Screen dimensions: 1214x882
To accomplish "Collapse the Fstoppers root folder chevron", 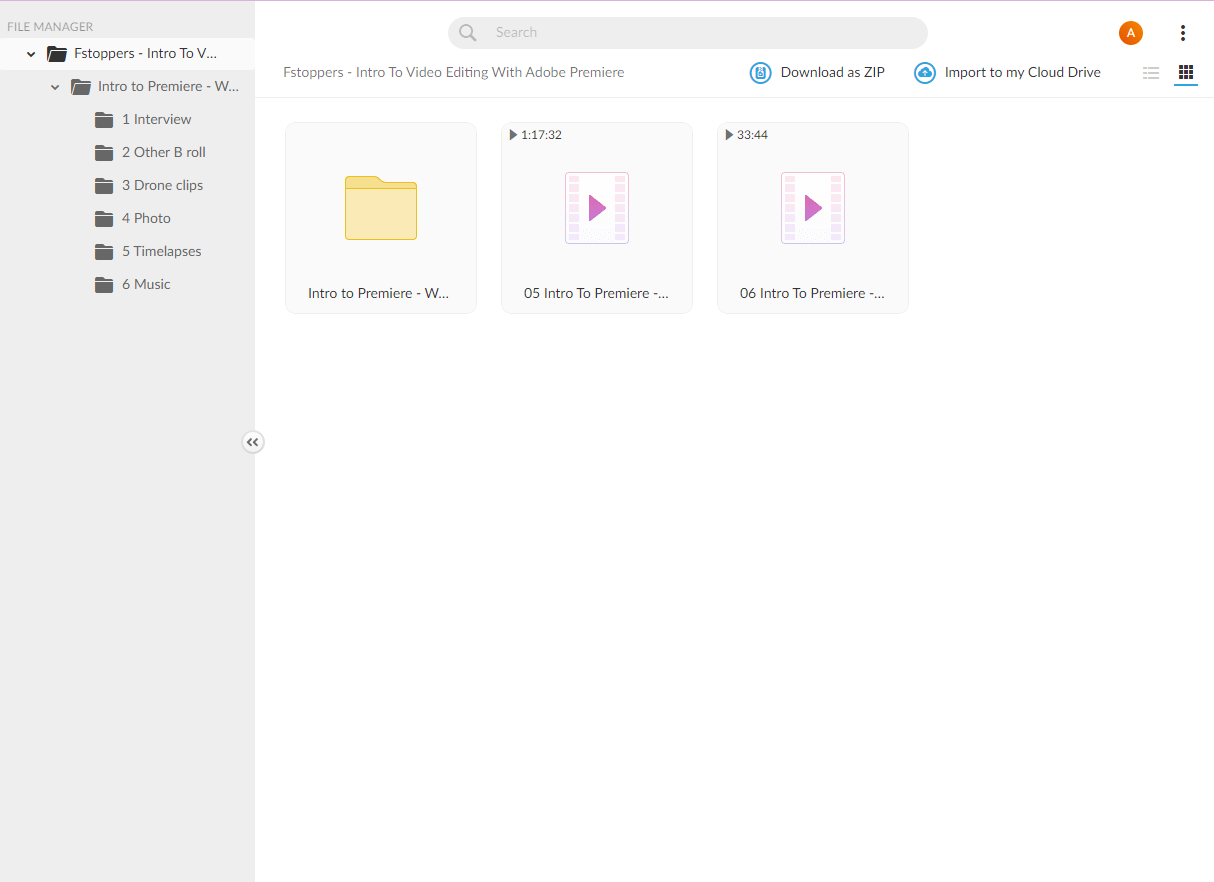I will (x=31, y=54).
